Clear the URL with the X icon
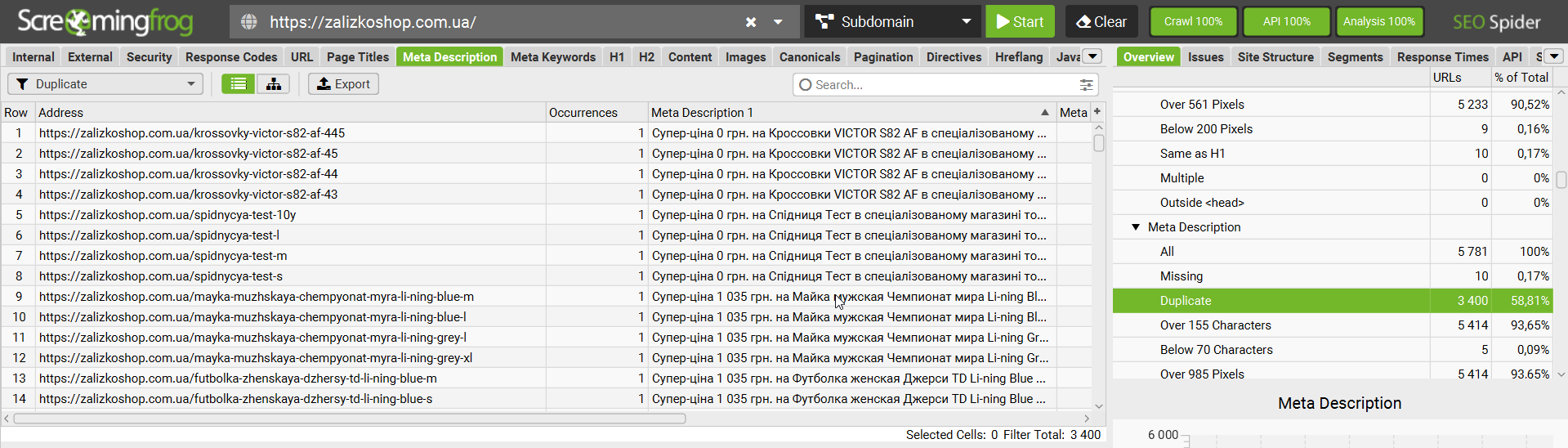The image size is (1568, 448). click(x=751, y=22)
